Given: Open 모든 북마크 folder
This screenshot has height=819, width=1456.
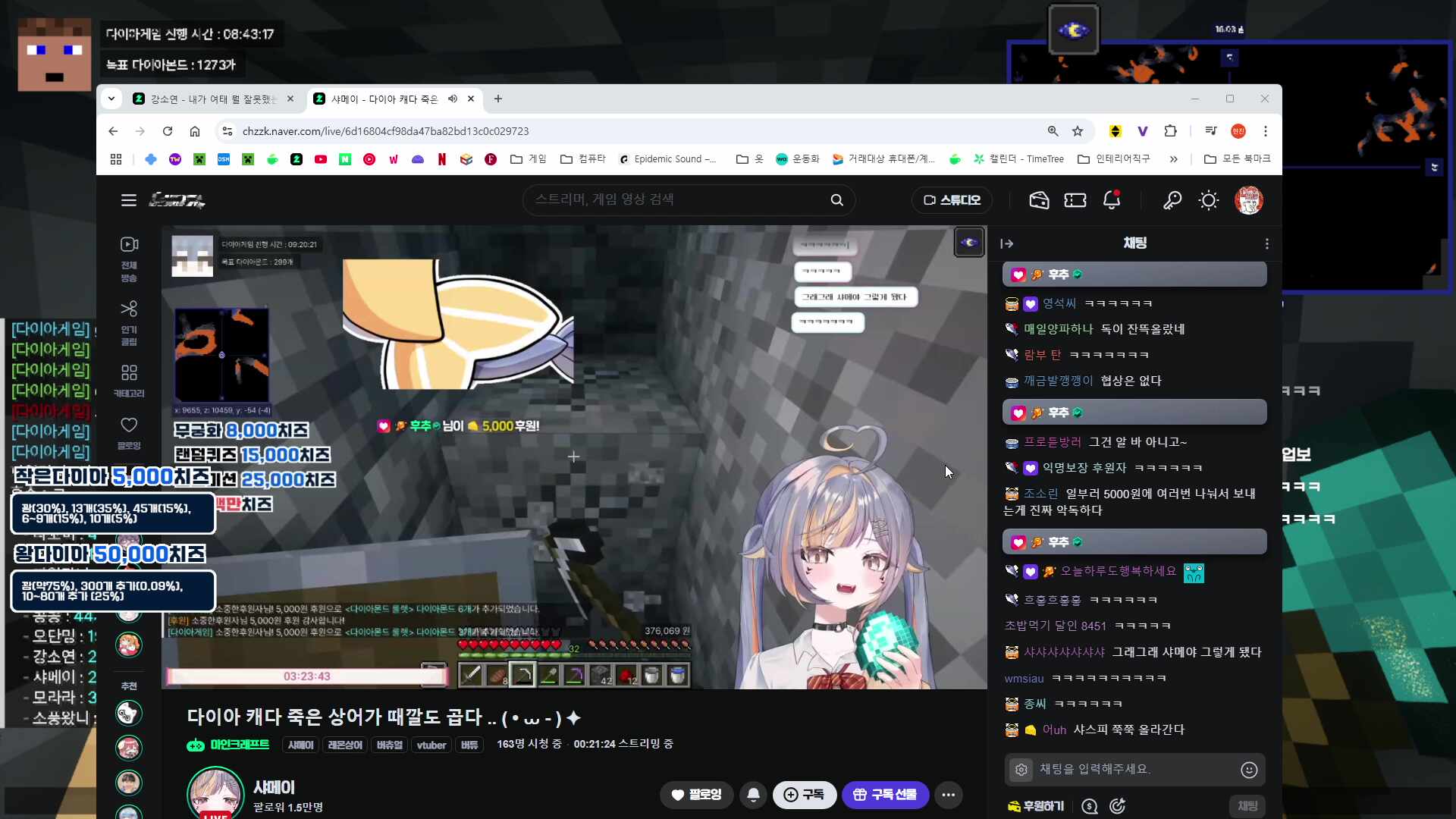Looking at the screenshot, I should 1238,159.
